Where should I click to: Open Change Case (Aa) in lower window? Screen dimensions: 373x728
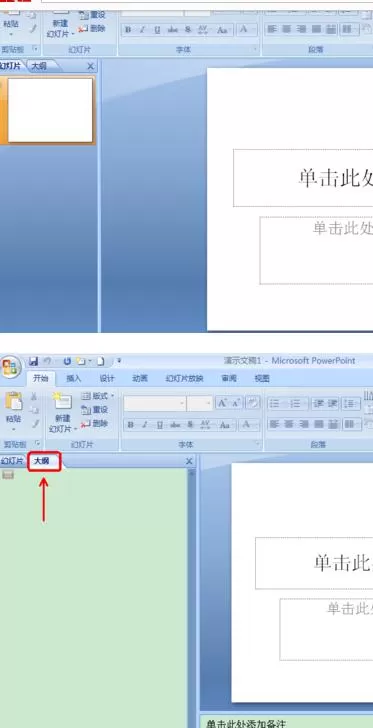pos(225,425)
